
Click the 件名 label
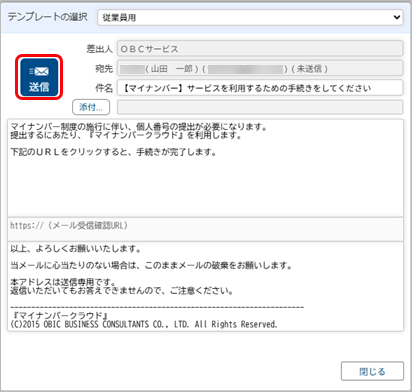pos(104,88)
